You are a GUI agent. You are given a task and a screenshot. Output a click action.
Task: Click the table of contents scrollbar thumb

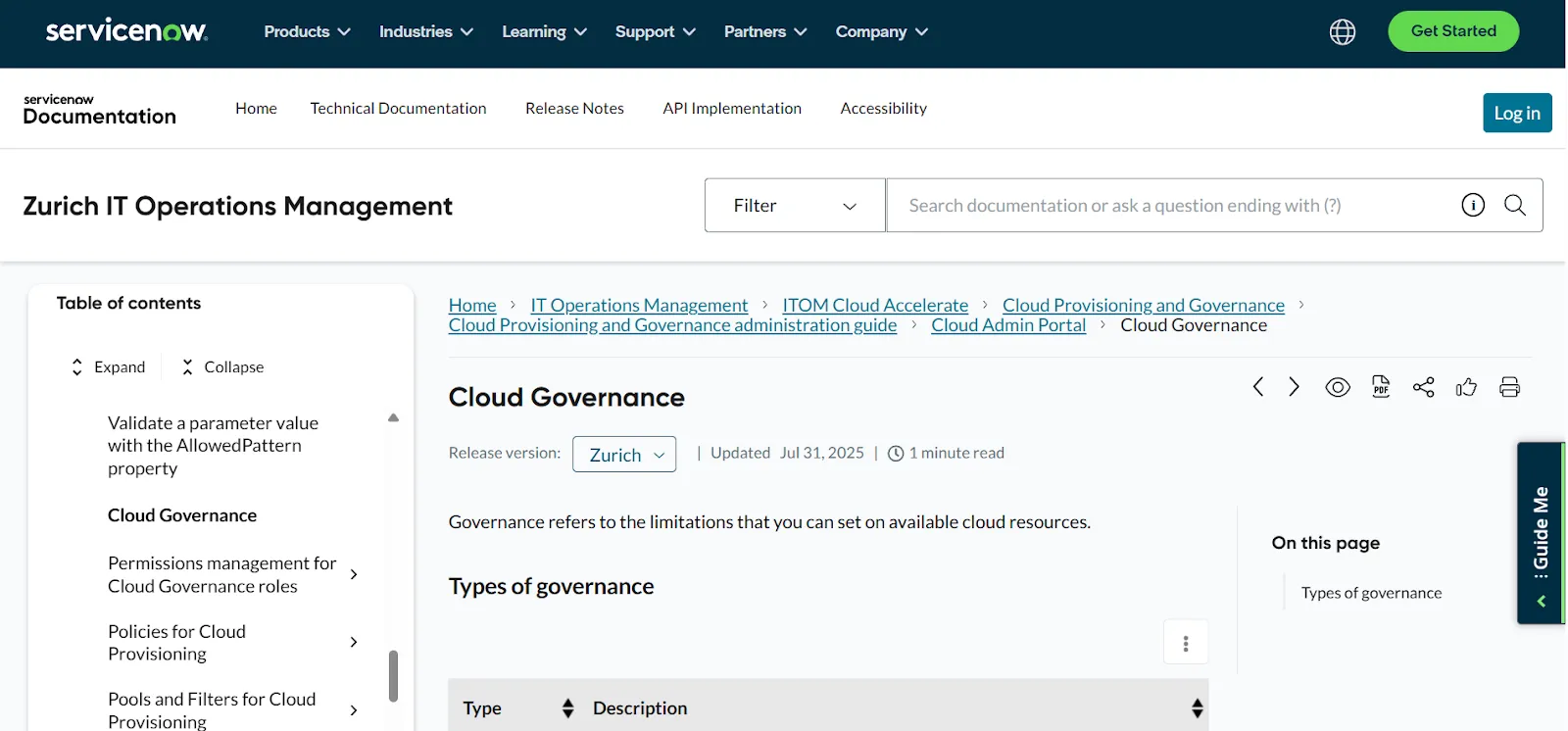pos(393,676)
